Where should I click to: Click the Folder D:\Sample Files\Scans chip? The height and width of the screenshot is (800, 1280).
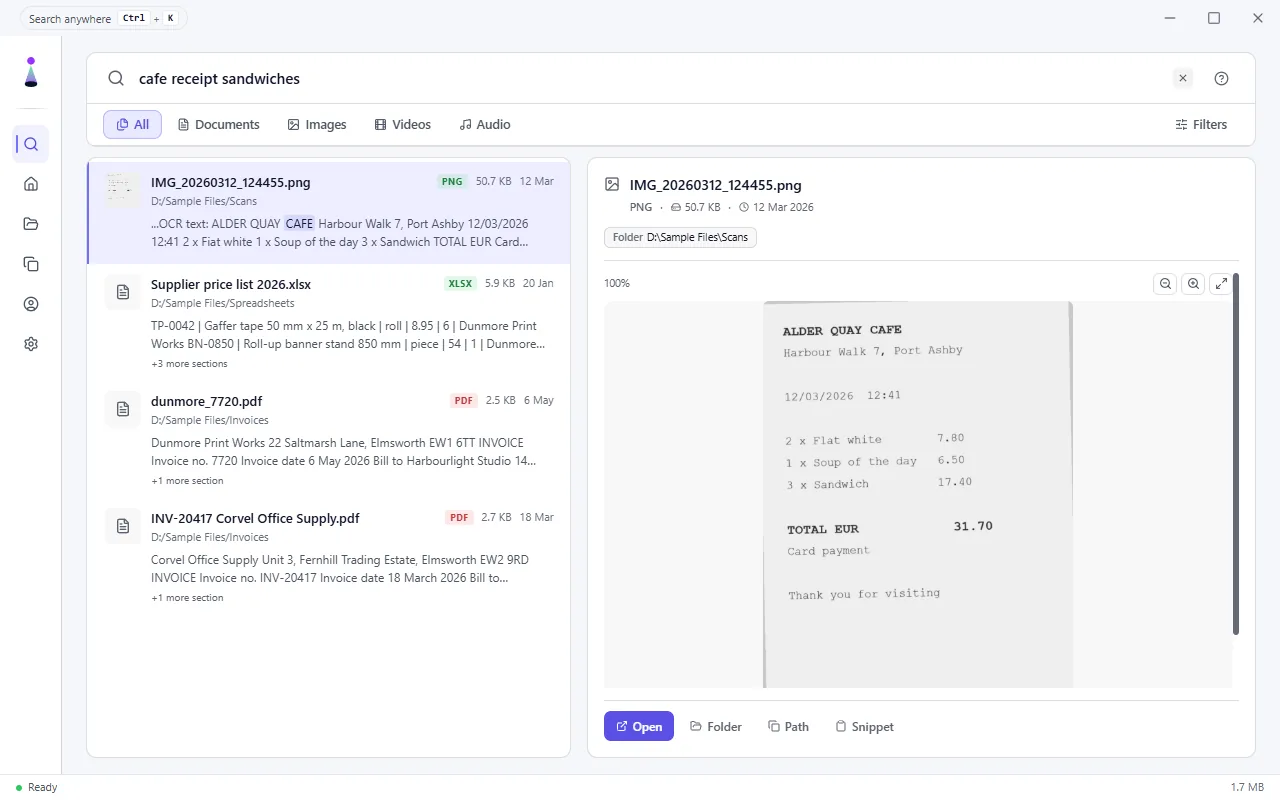680,238
